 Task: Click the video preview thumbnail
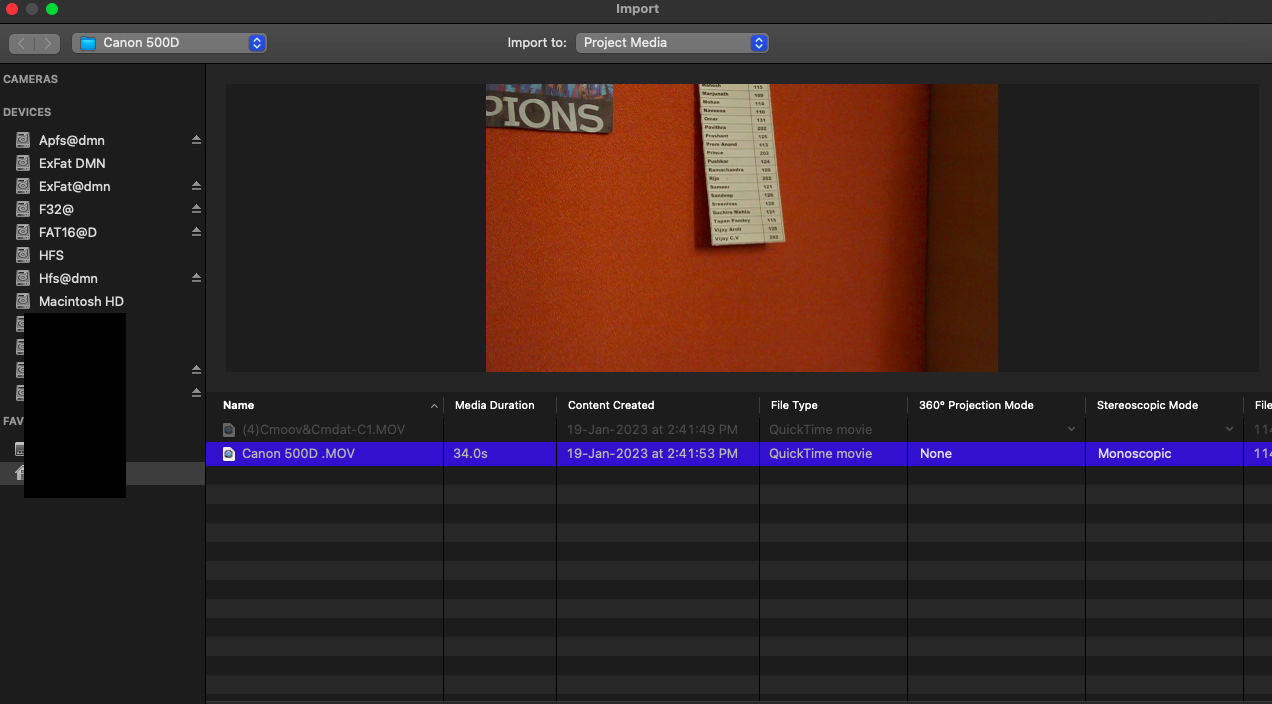(741, 227)
